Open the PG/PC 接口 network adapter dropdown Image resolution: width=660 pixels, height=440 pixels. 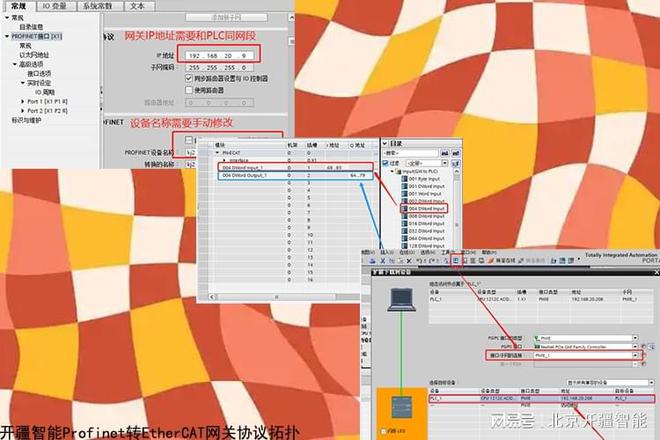tap(635, 347)
